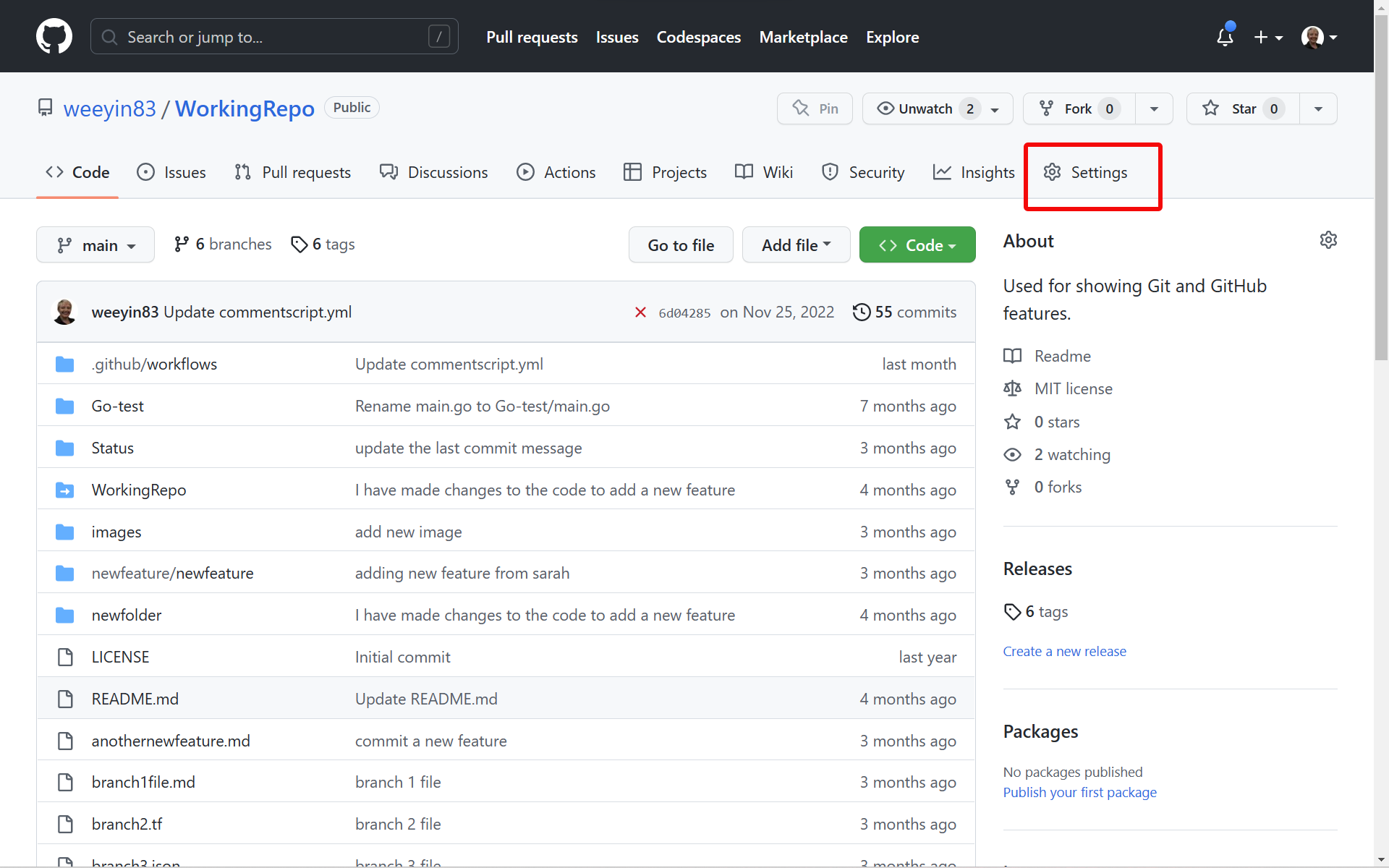Click the Add file button
The width and height of the screenshot is (1389, 868).
click(796, 243)
